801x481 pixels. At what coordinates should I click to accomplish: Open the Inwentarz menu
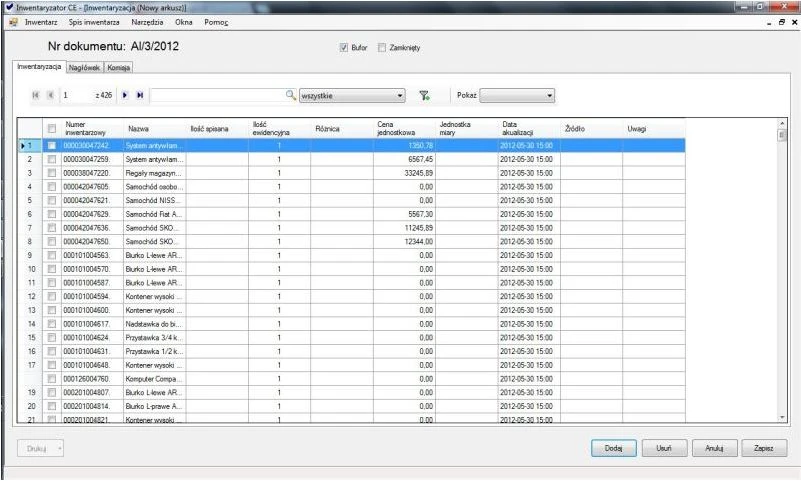point(41,22)
